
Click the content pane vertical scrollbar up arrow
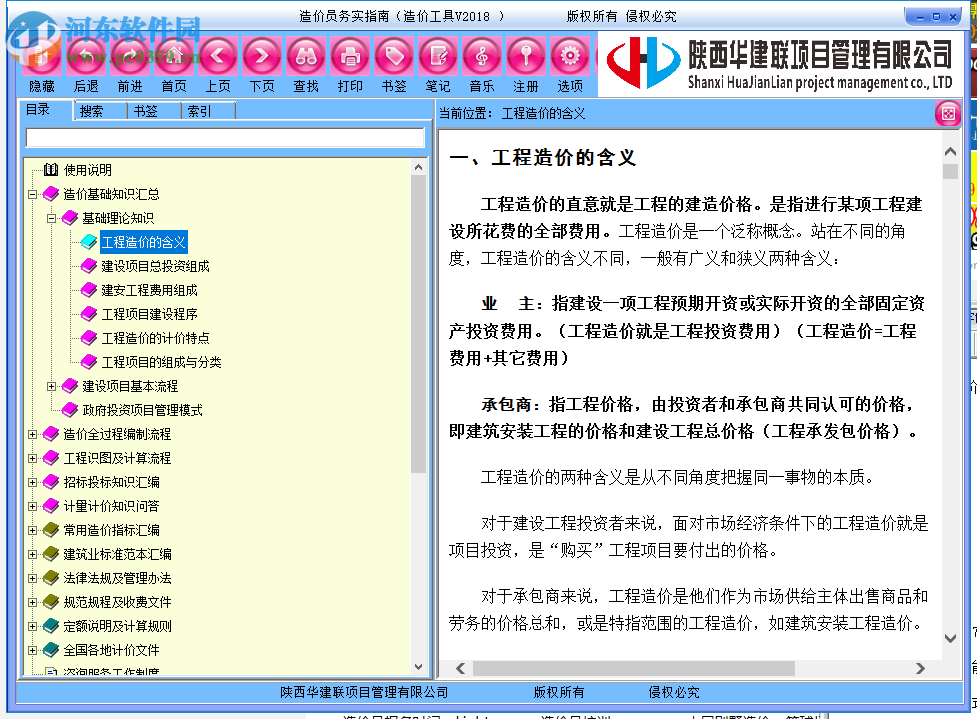(950, 150)
